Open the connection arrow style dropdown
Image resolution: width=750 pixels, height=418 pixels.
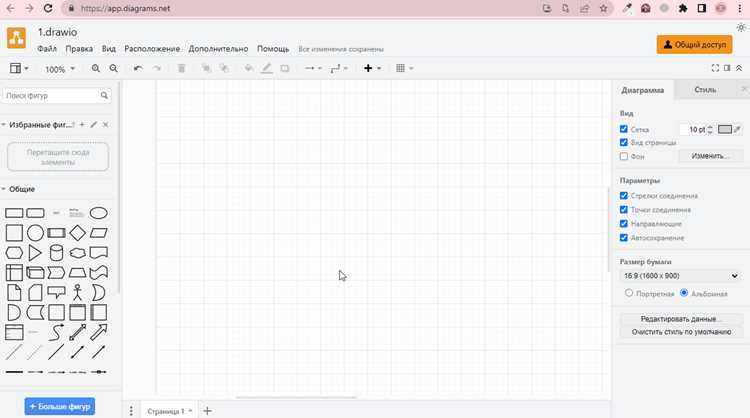313,68
